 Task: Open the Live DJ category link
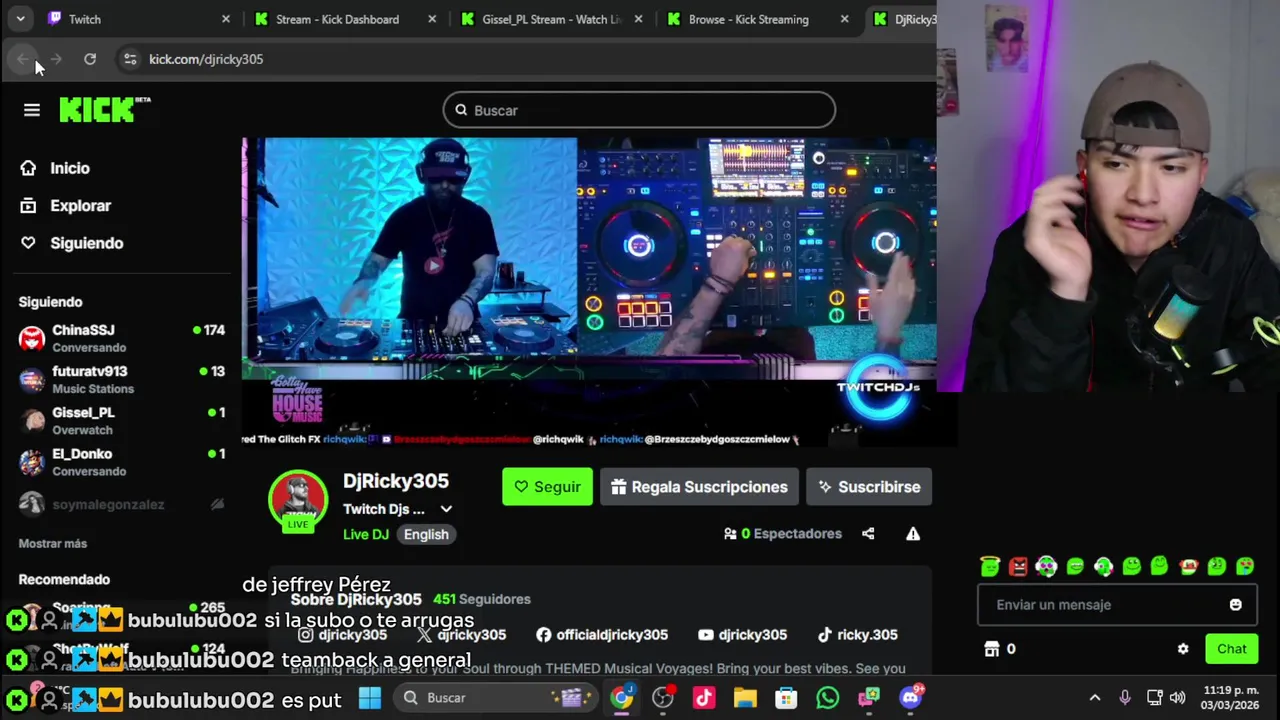(x=366, y=534)
